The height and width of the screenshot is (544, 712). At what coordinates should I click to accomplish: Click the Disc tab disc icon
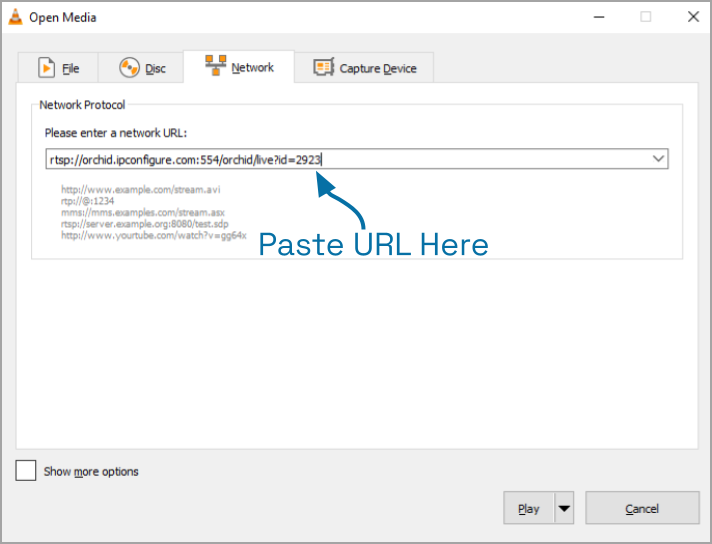pos(129,68)
